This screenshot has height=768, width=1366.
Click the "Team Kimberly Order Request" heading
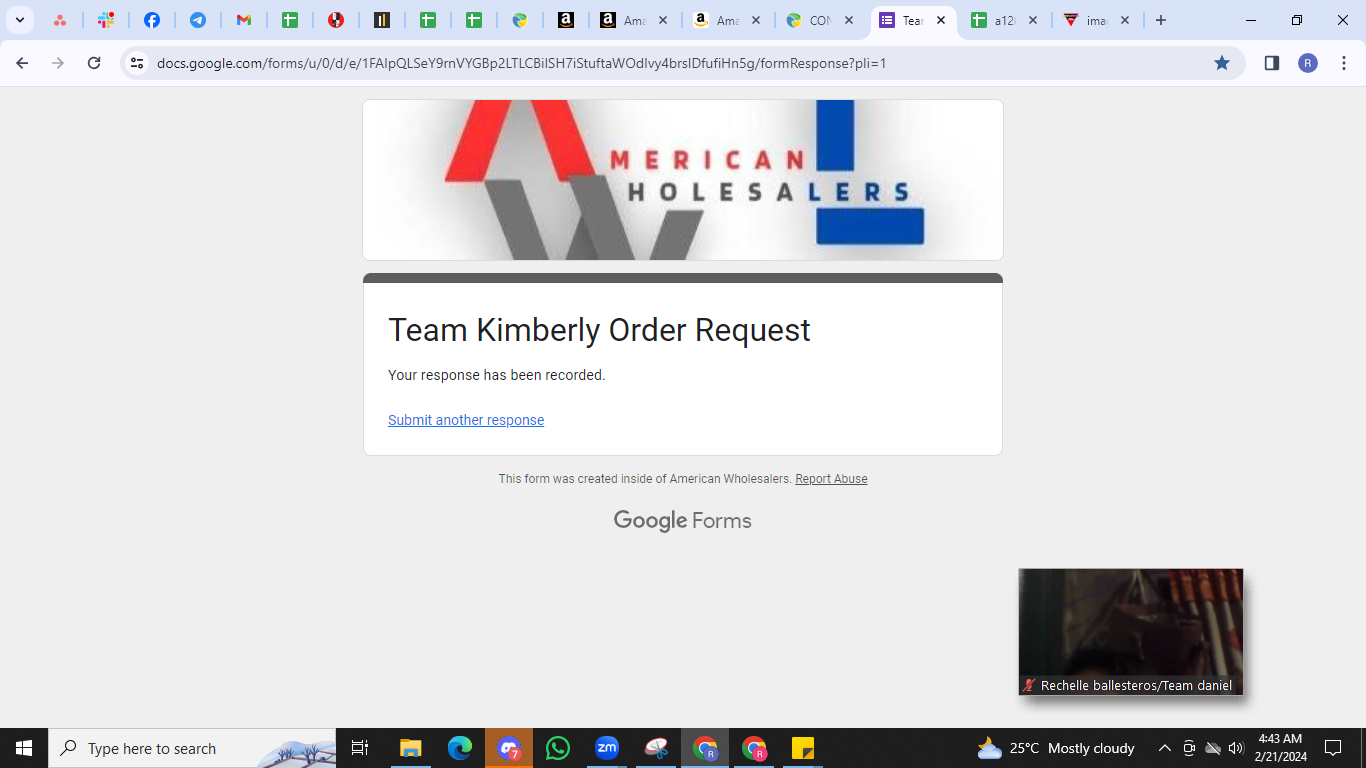(599, 330)
